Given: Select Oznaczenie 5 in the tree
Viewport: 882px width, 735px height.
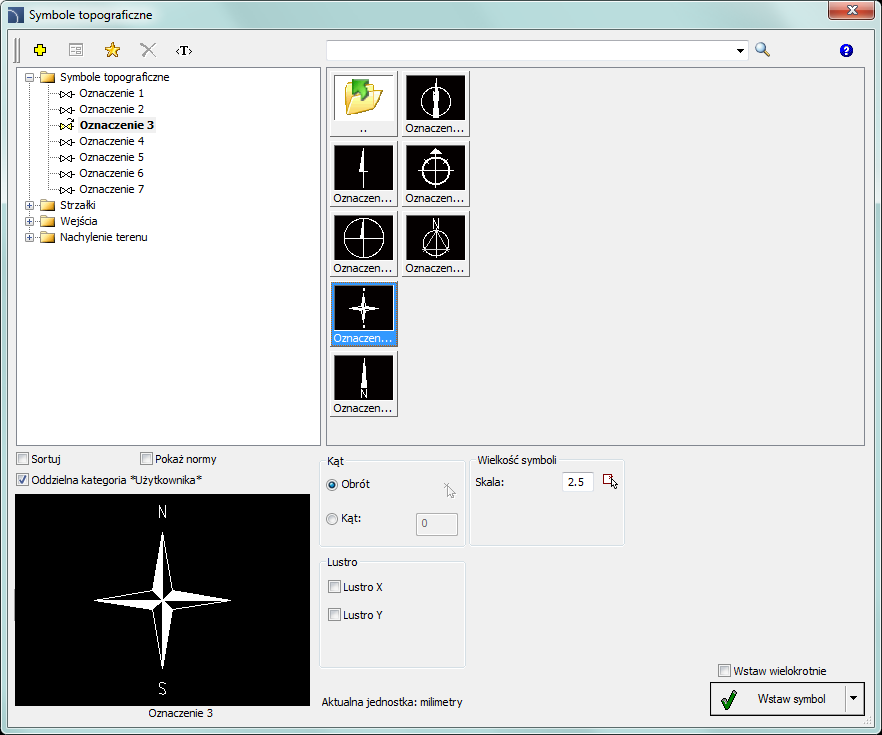Looking at the screenshot, I should (x=111, y=157).
